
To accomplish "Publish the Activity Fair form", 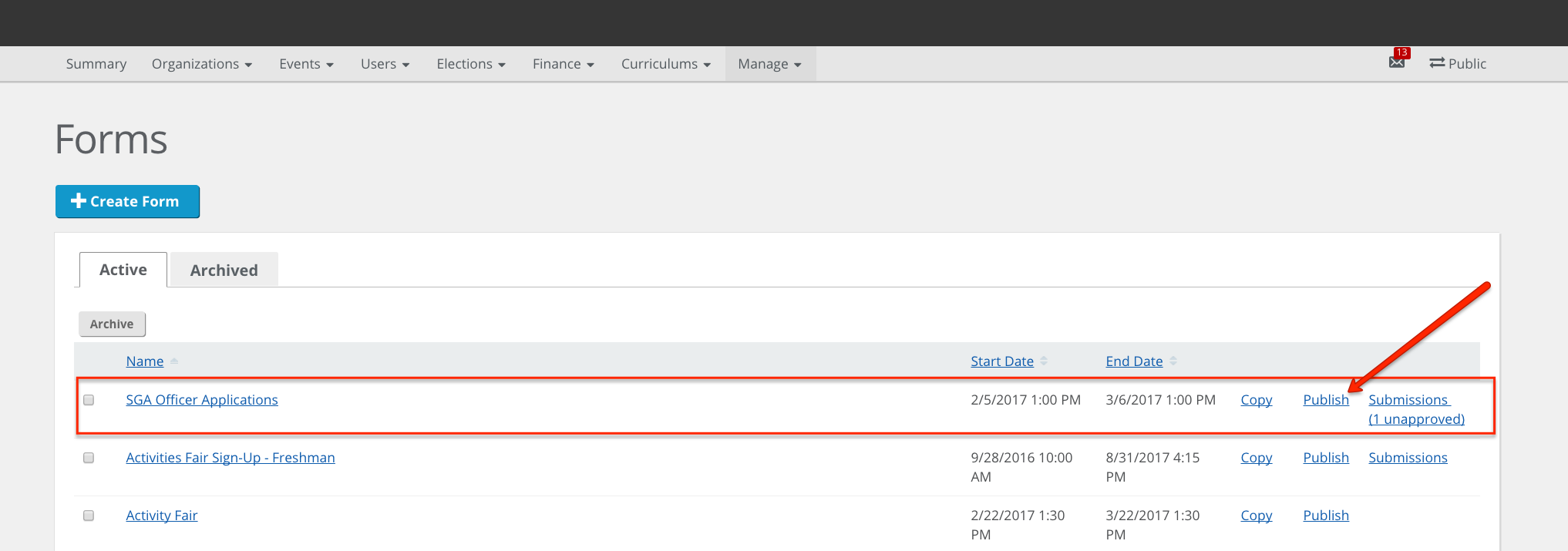I will pyautogui.click(x=1326, y=516).
